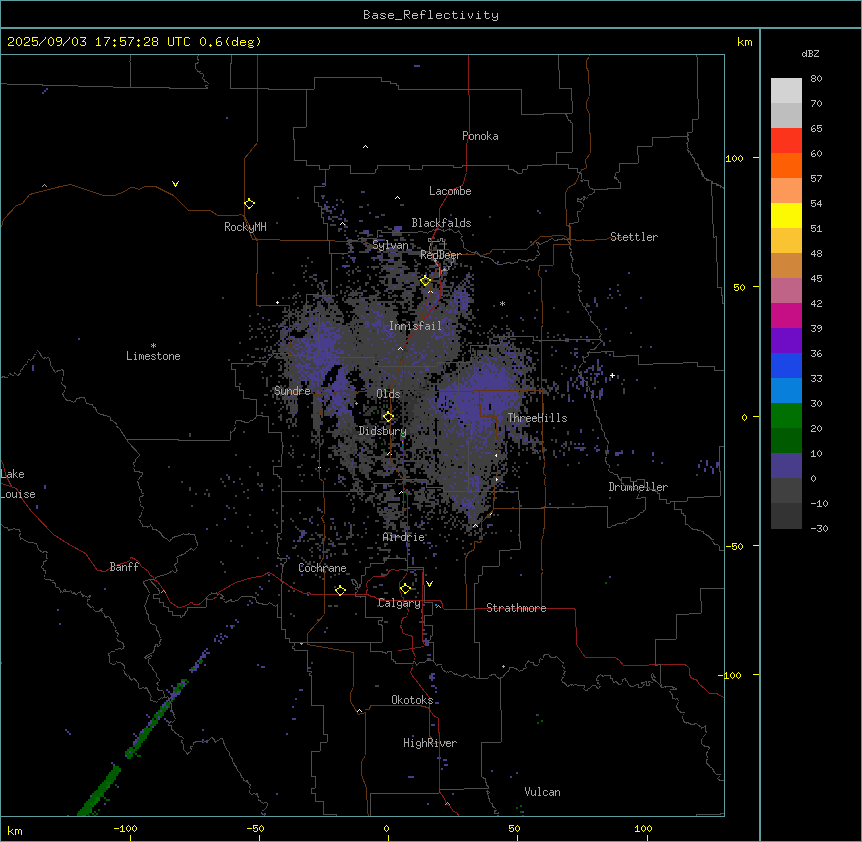Viewport: 862px width, 842px height.
Task: Pick the red 65–60 dBZ legend swatch
Action: click(786, 140)
